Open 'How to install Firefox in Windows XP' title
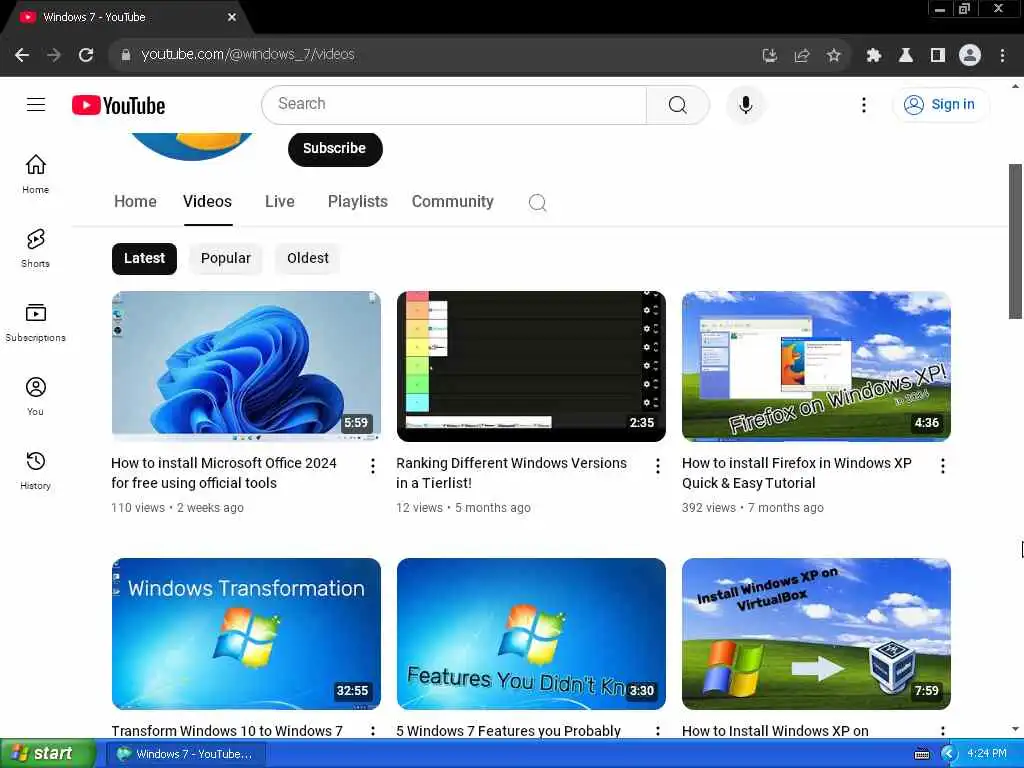 click(x=797, y=473)
